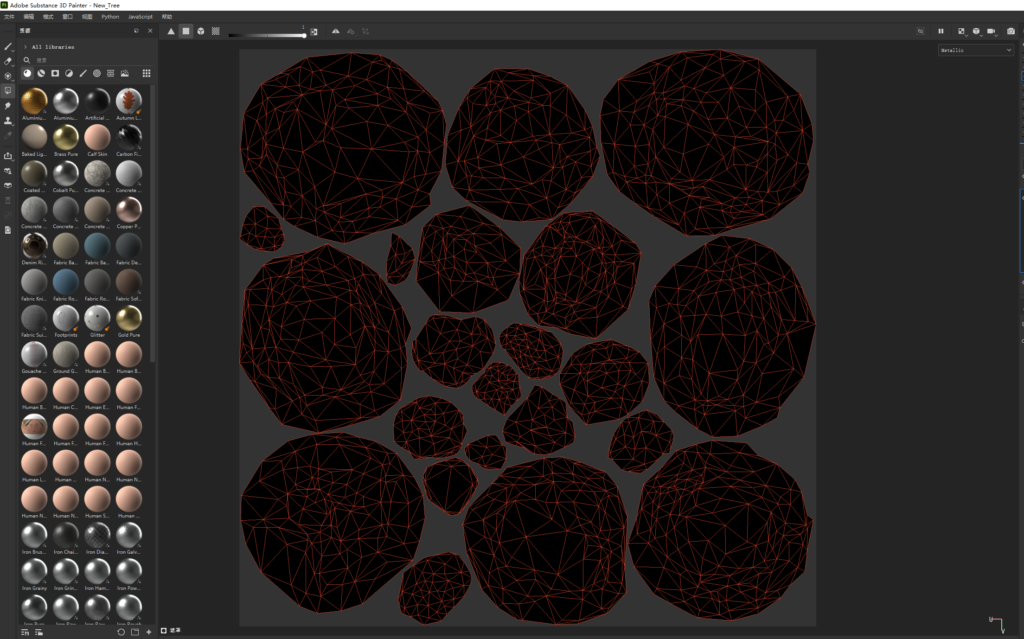Select the Calf Skin material

tap(97, 137)
